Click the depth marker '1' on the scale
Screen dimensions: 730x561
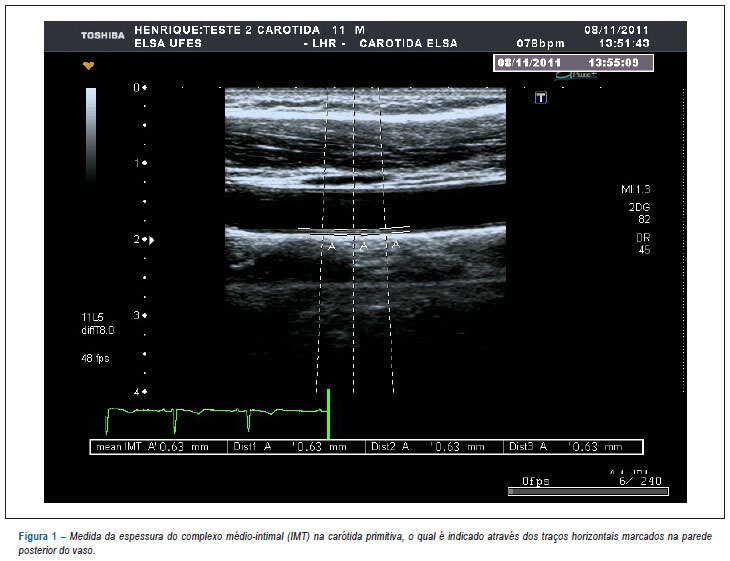(x=137, y=163)
